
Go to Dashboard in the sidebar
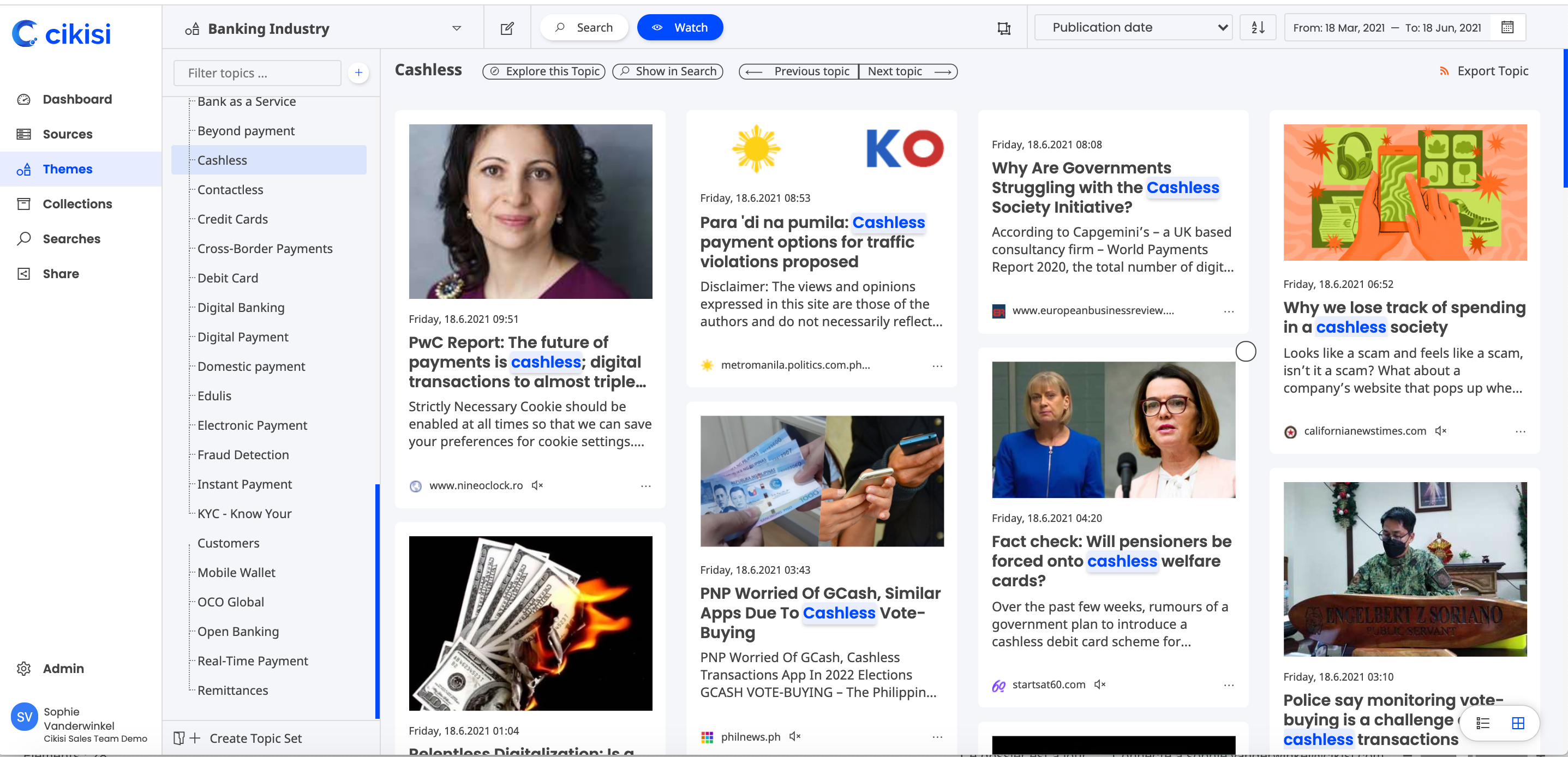[x=77, y=99]
